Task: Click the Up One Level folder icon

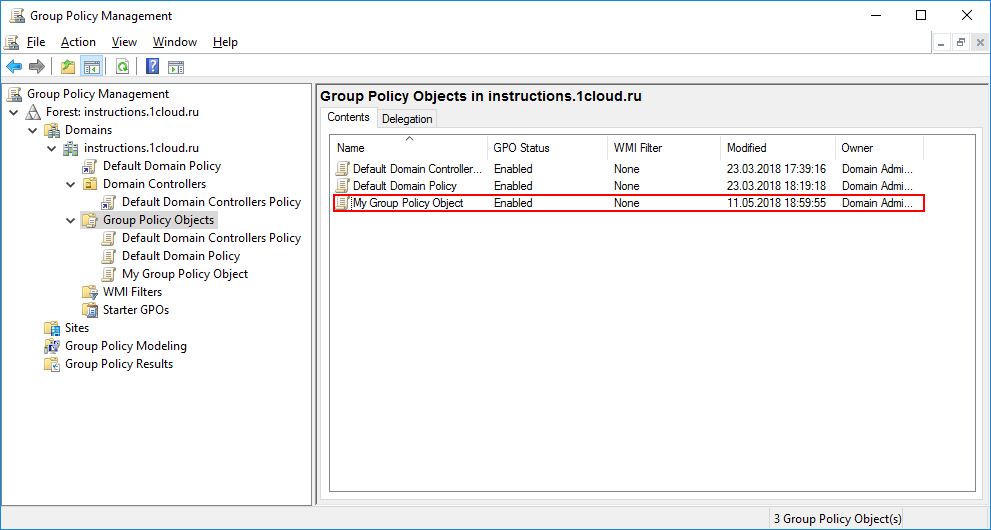Action: pyautogui.click(x=68, y=67)
